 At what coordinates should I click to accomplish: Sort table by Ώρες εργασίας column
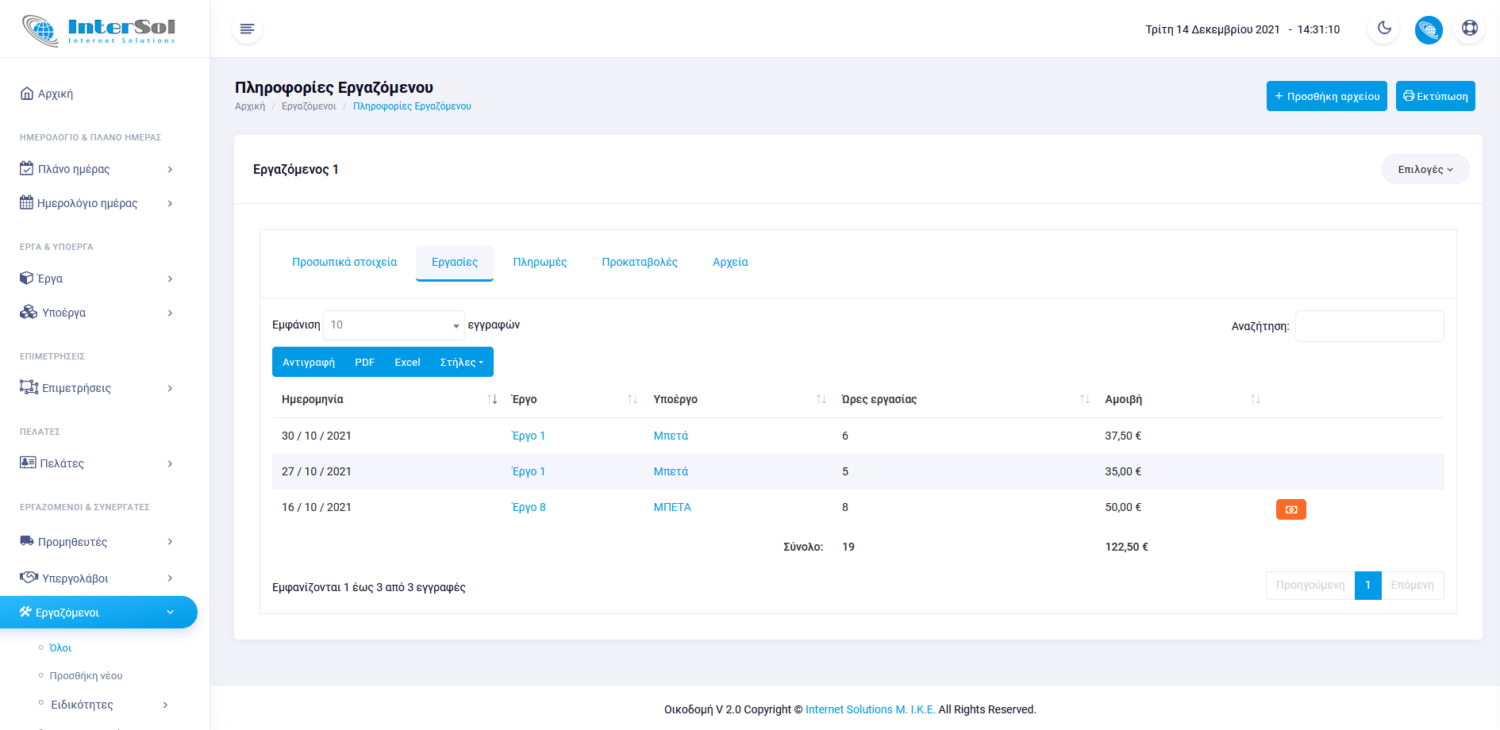(1085, 399)
